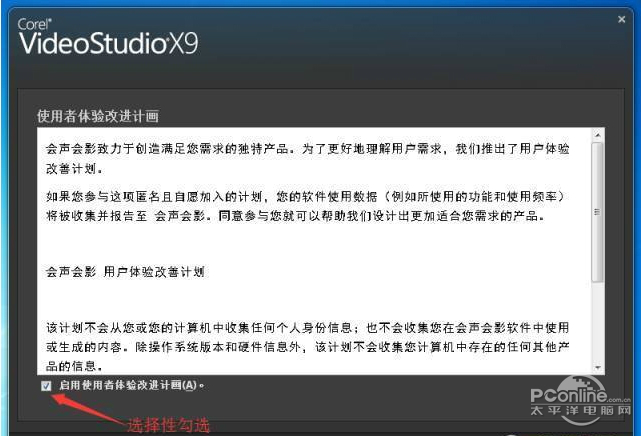Uncheck the 启用使用者体验改进计画 checkbox
641x436 pixels.
click(46, 385)
